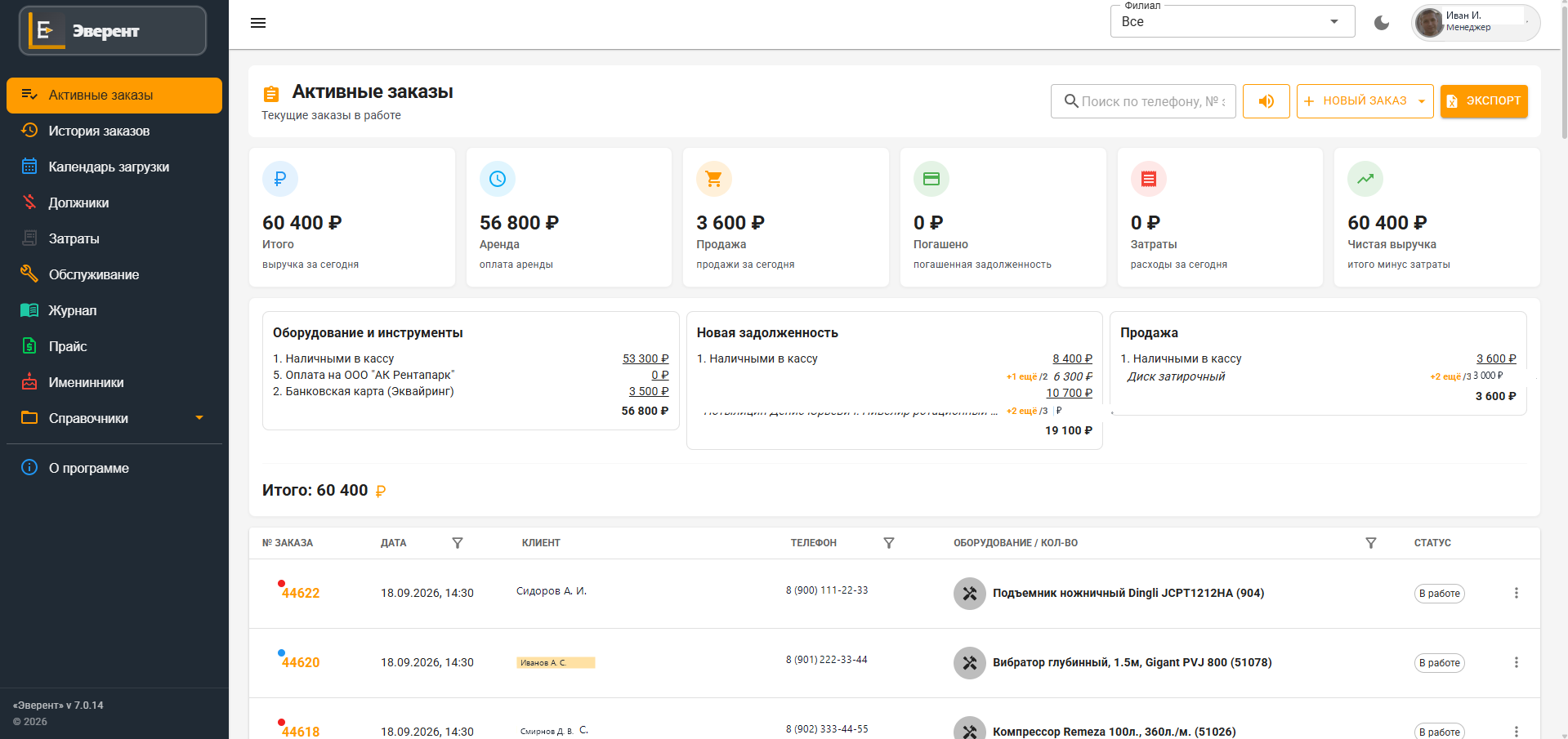
Task: Open the Затраты section
Action: click(x=114, y=238)
